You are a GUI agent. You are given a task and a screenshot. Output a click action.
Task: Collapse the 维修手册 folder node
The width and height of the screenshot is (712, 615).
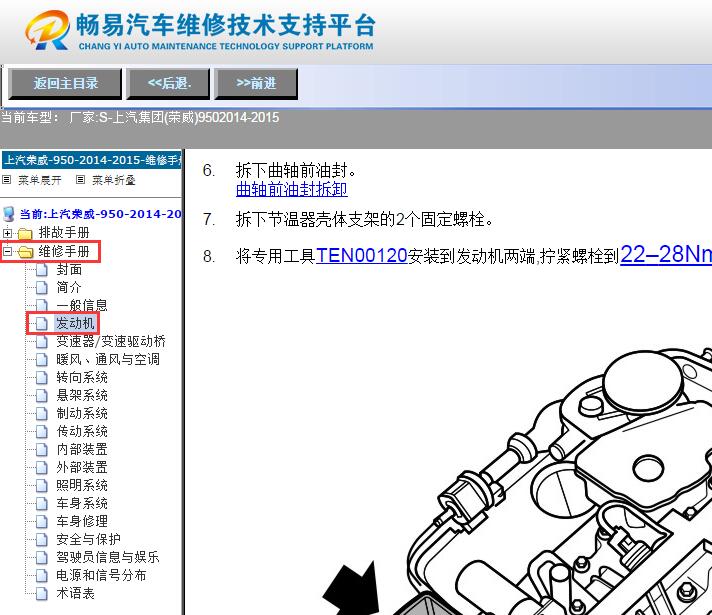point(7,251)
